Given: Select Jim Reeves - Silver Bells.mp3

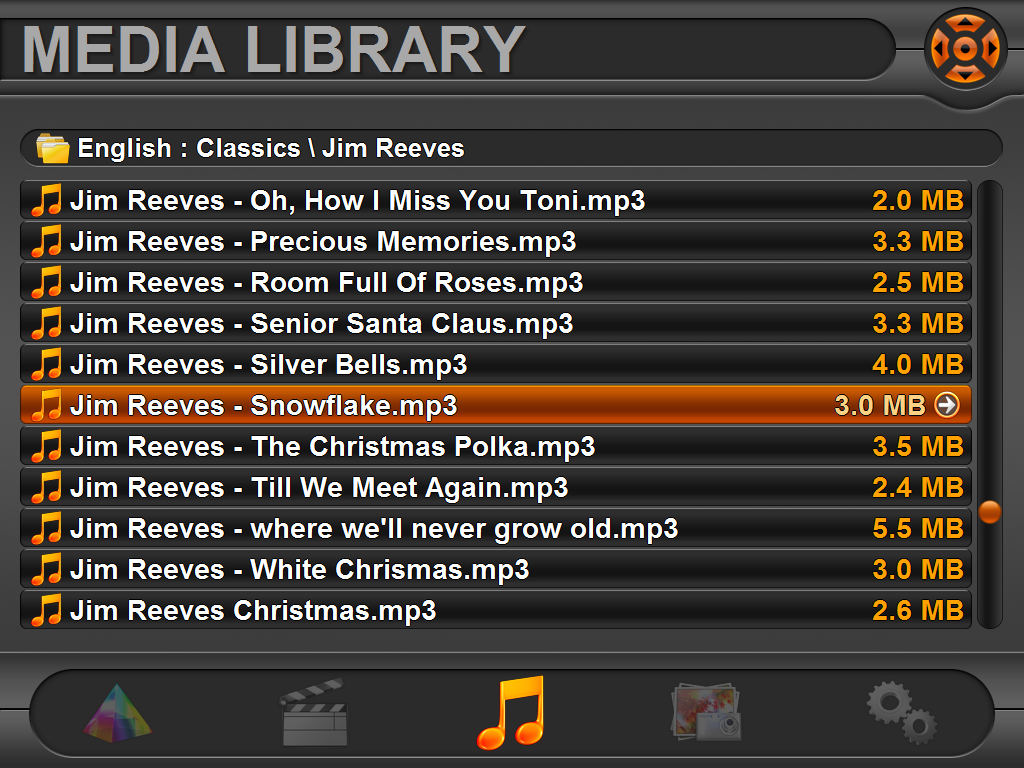Looking at the screenshot, I should (x=496, y=364).
